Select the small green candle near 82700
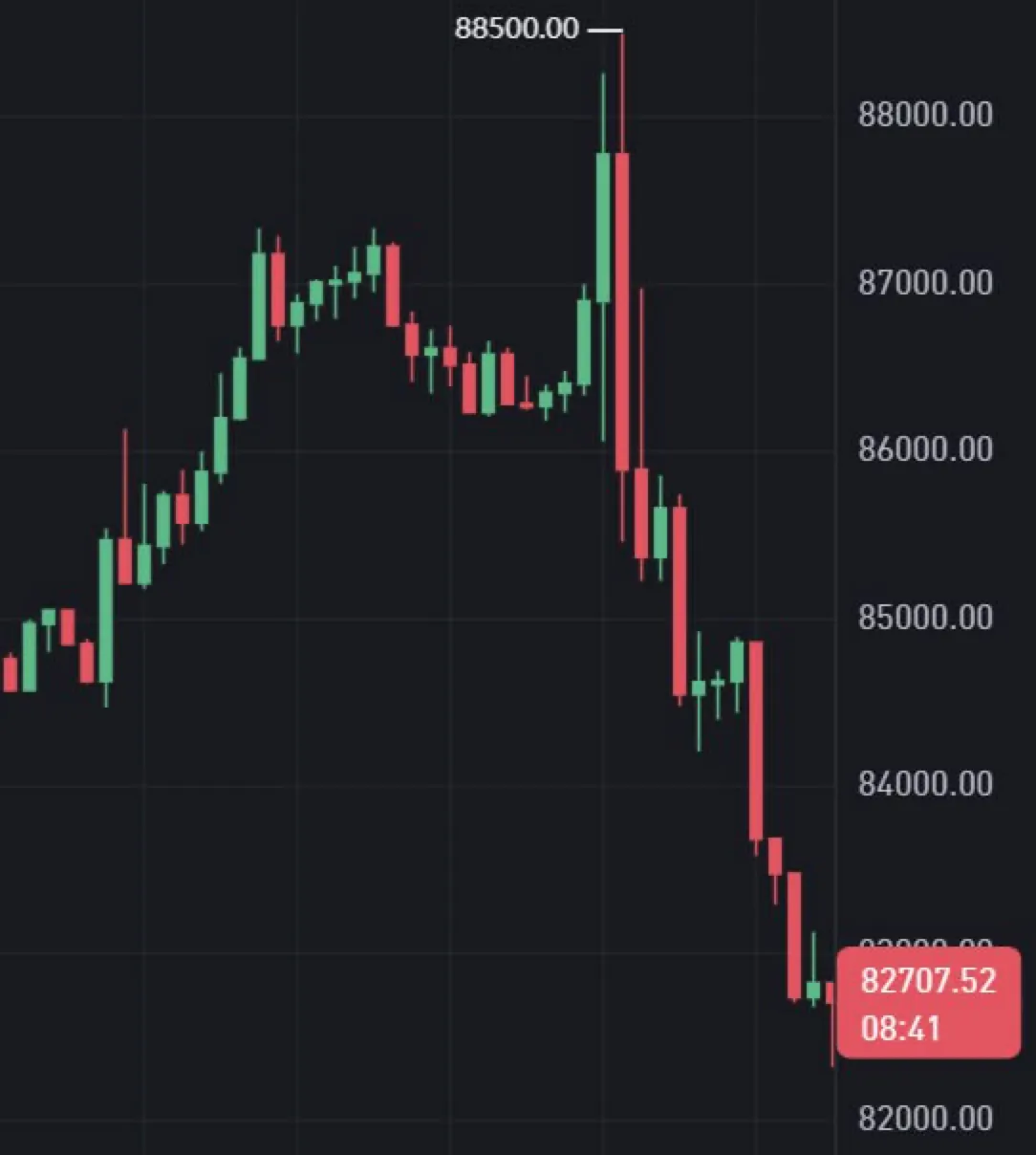This screenshot has height=1155, width=1036. 813,990
